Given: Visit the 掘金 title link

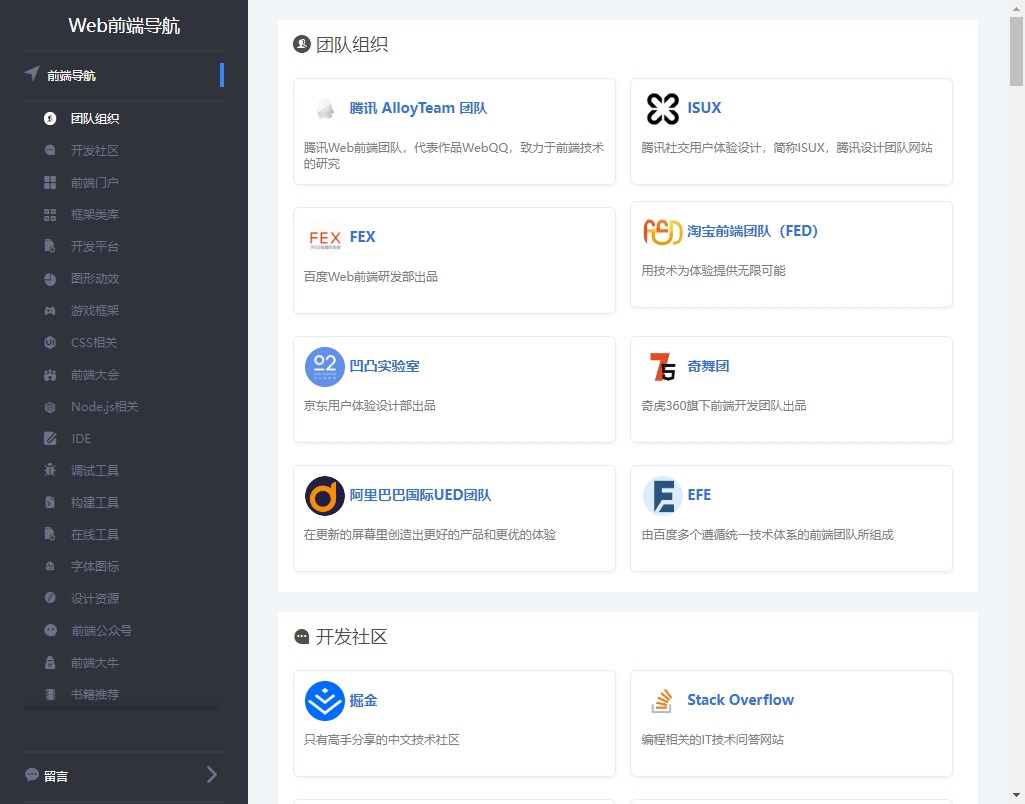Looking at the screenshot, I should point(363,700).
